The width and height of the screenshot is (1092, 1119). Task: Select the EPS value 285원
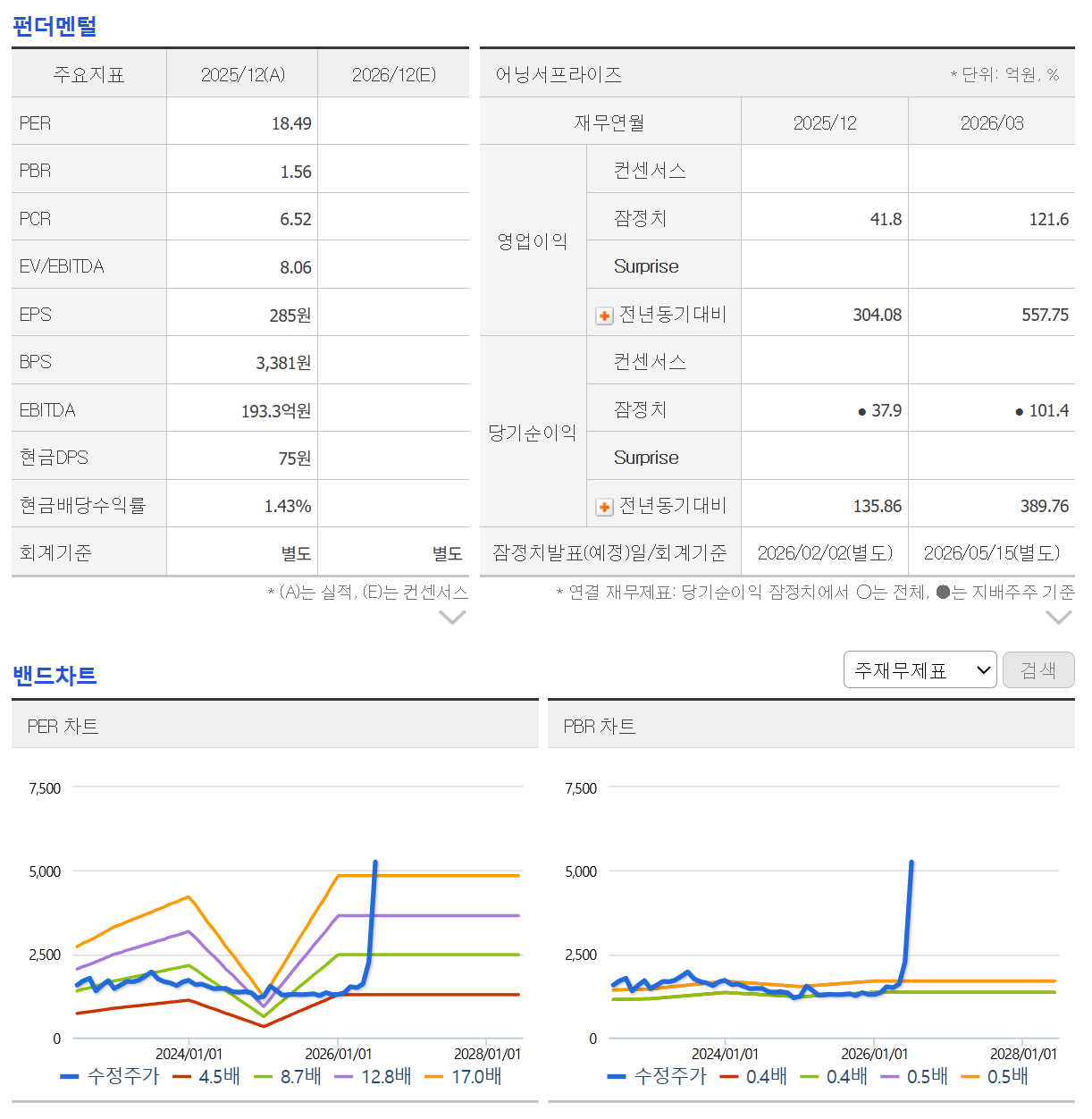290,316
